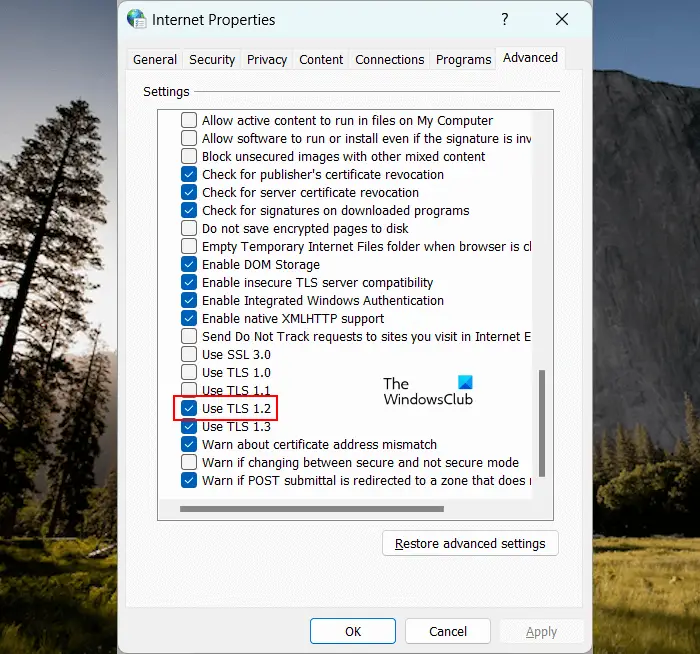
Task: Uncheck Check for publisher's certificate revocation
Action: click(x=189, y=174)
